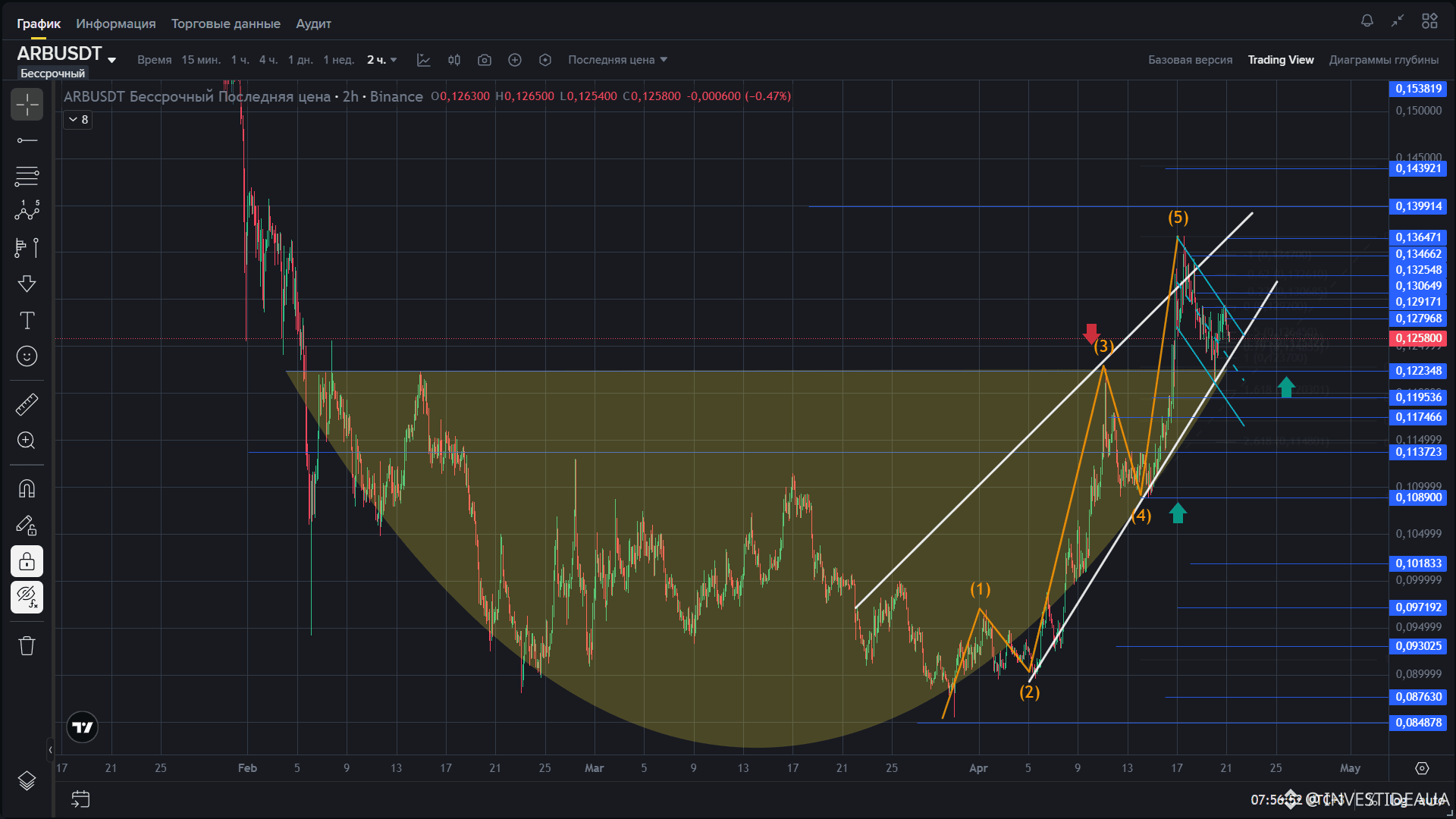Viewport: 1456px width, 819px height.
Task: Open the 2h interval dropdown arrow
Action: click(x=394, y=60)
